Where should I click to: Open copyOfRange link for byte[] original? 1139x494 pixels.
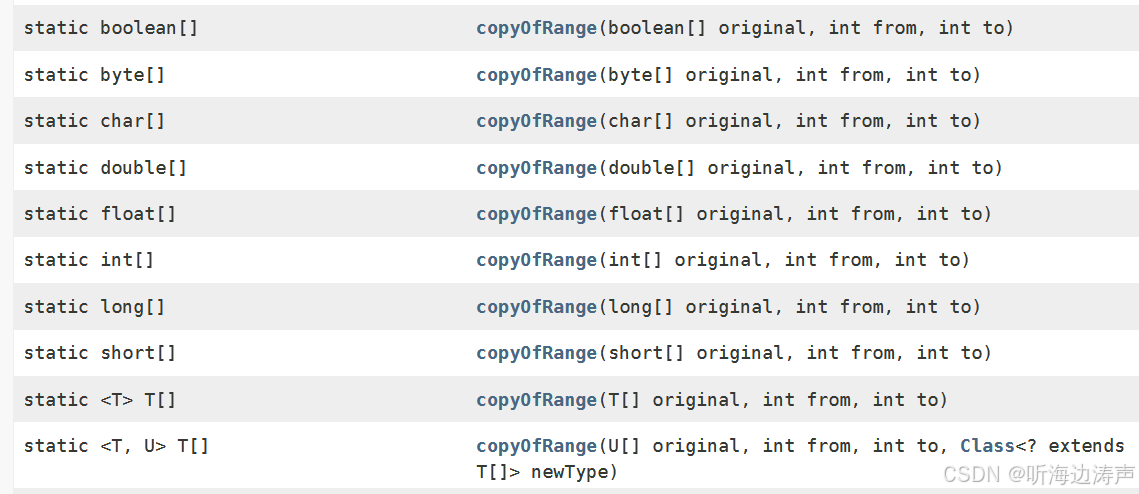click(537, 75)
